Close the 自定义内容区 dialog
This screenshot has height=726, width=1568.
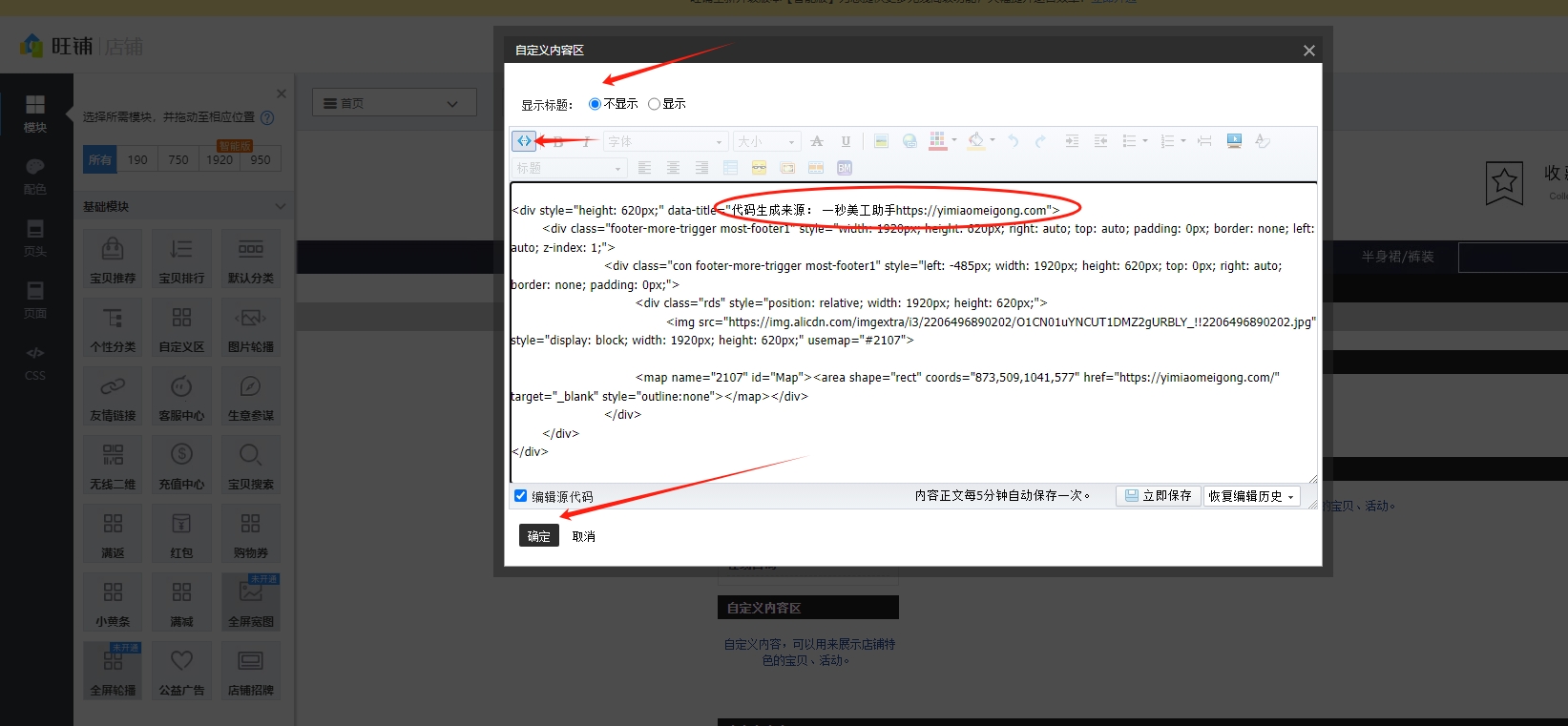coord(1308,51)
